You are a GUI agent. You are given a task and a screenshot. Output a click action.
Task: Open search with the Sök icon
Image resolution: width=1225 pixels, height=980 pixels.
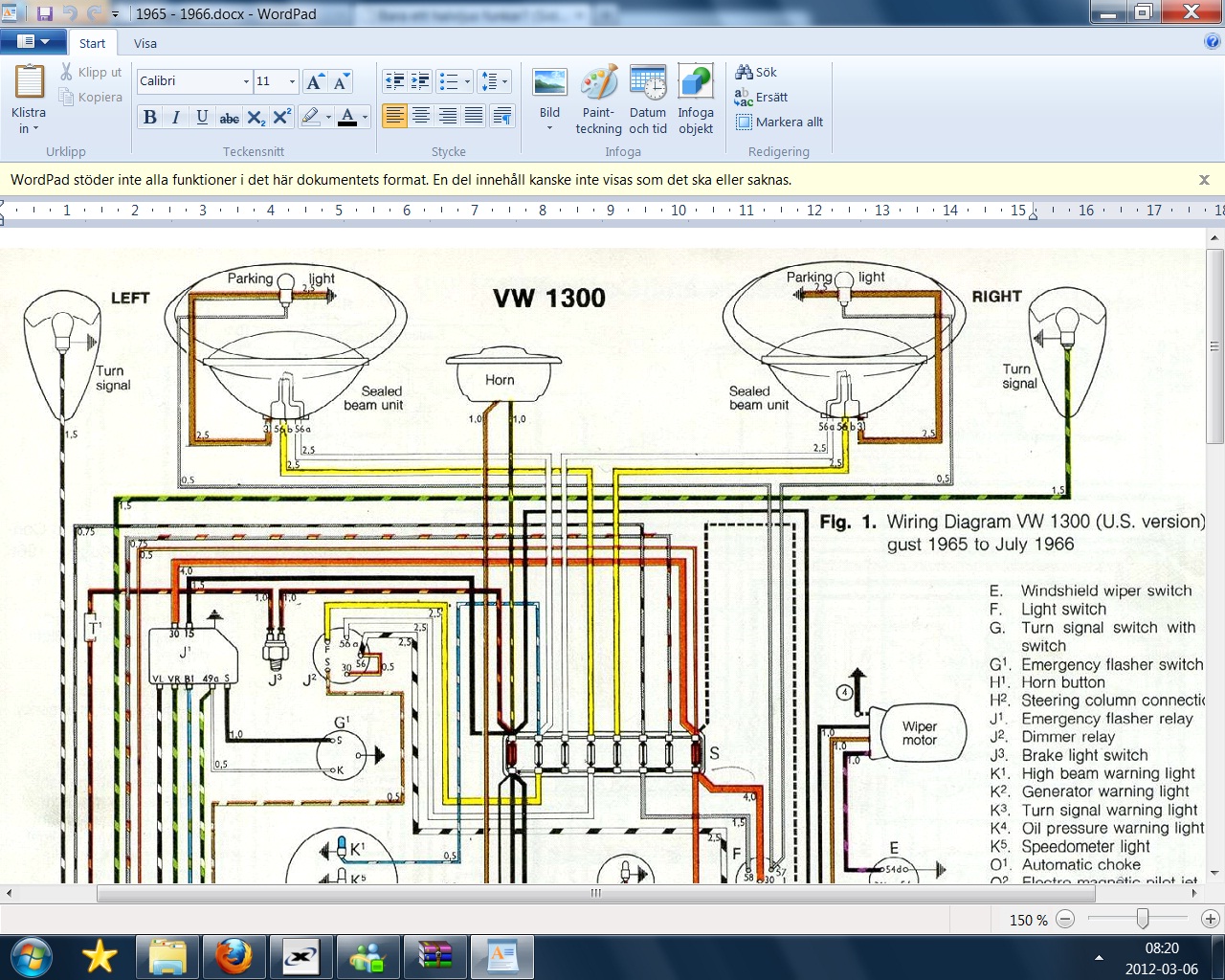(756, 72)
